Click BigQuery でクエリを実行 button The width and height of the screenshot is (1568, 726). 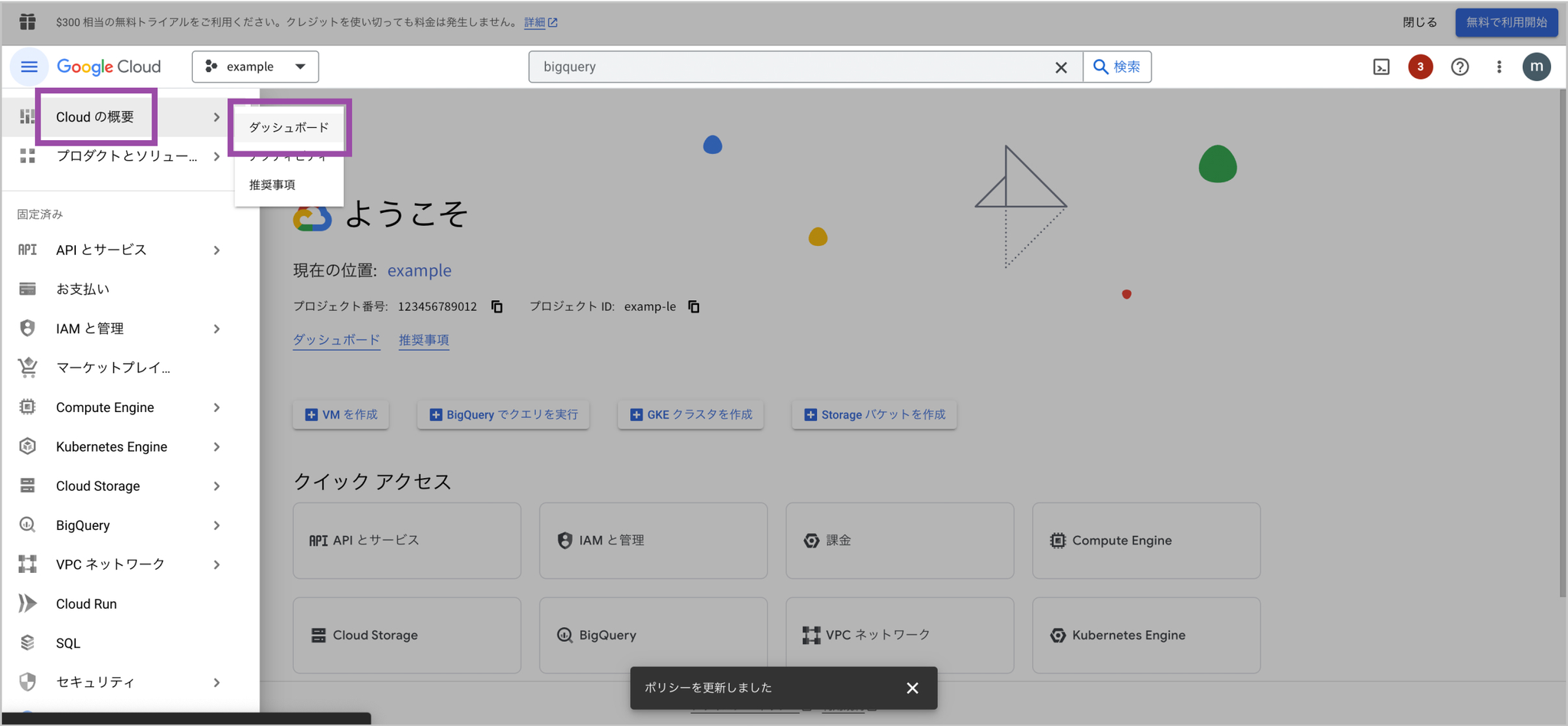tap(503, 414)
